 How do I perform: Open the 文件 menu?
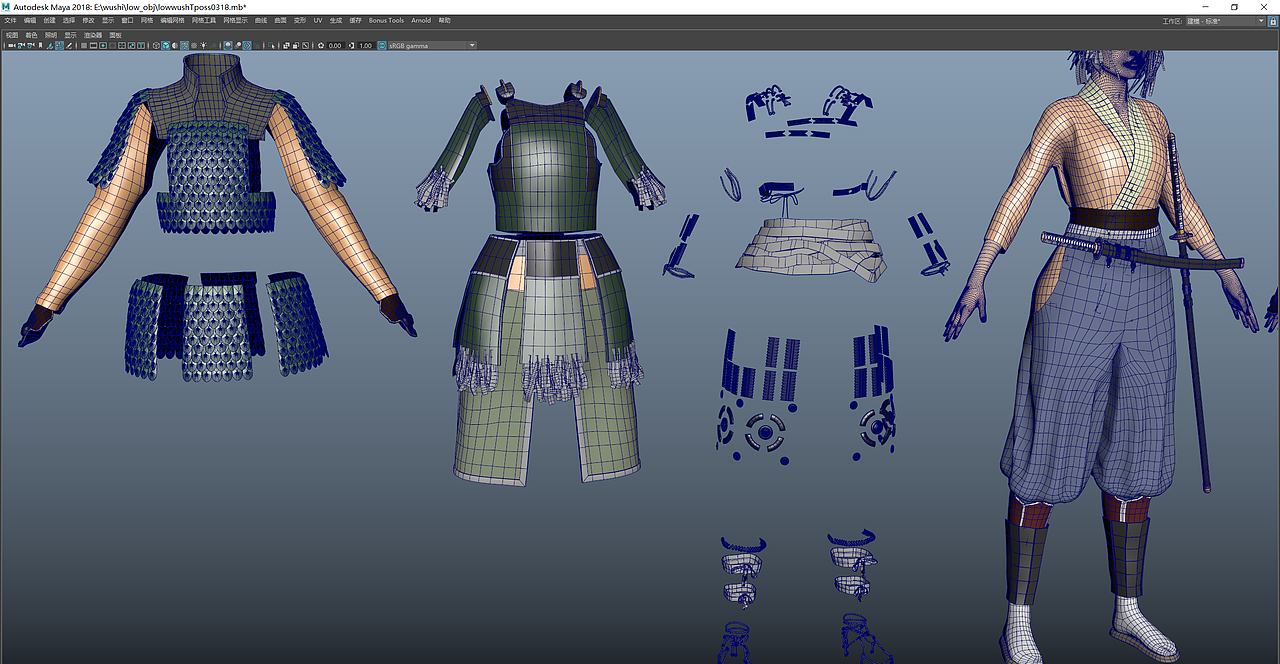[x=10, y=20]
